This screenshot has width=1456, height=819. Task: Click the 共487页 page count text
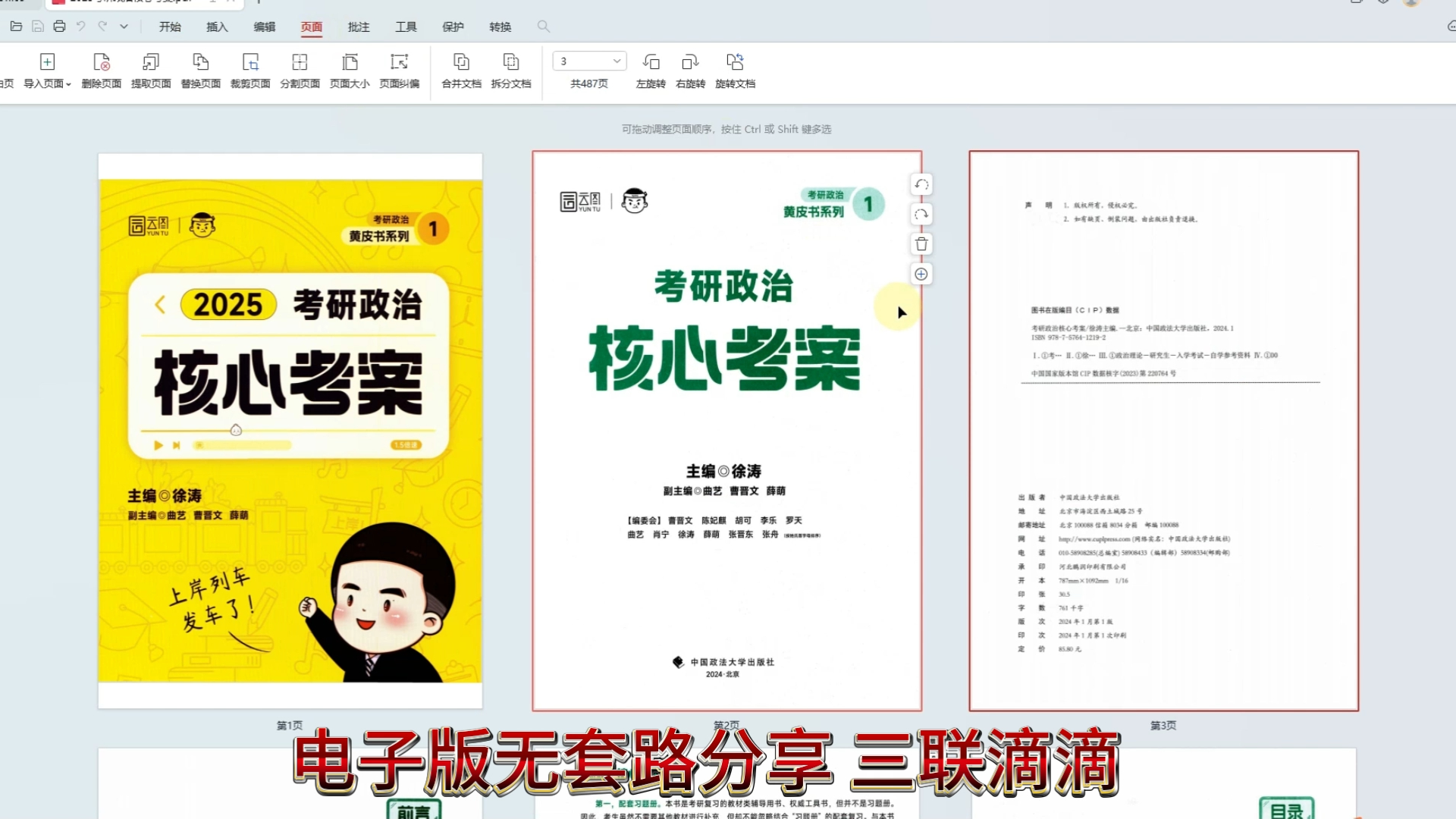[589, 83]
